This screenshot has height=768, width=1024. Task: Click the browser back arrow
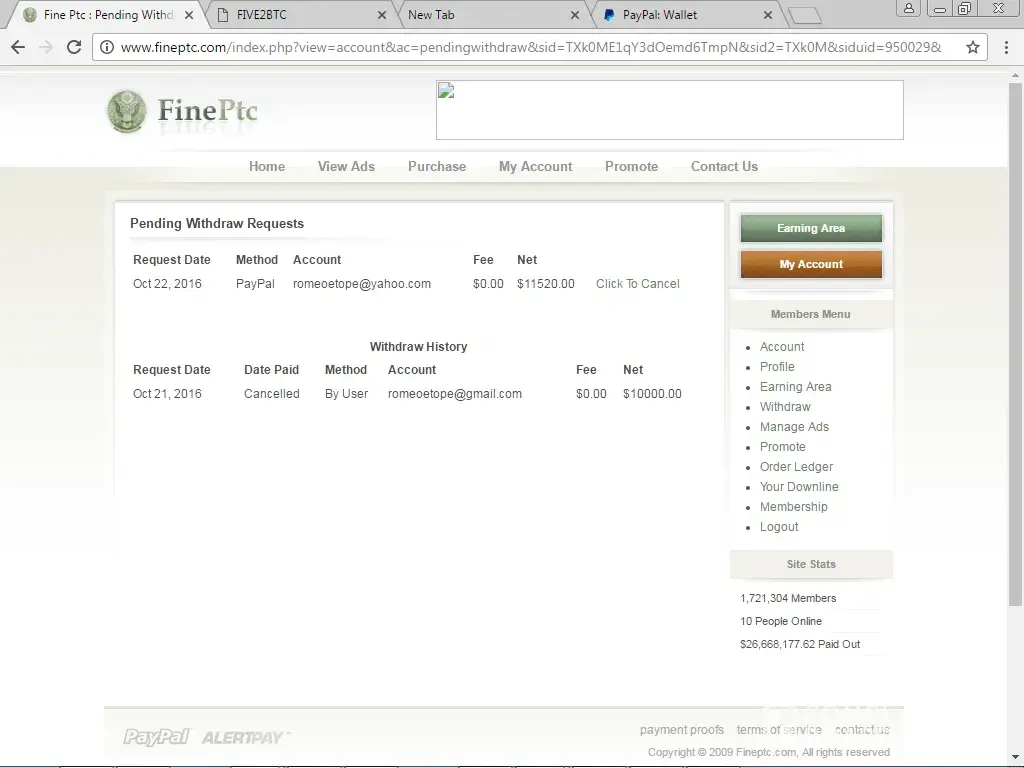pos(18,47)
